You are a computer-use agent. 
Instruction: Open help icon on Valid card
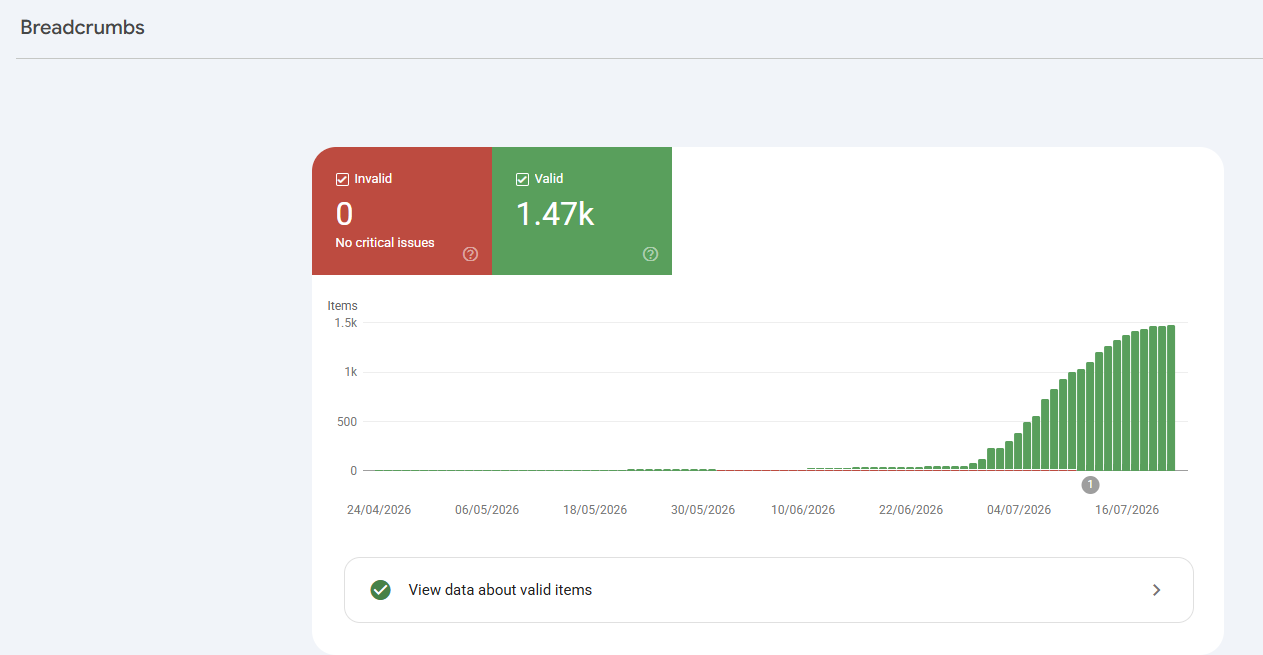[x=651, y=254]
